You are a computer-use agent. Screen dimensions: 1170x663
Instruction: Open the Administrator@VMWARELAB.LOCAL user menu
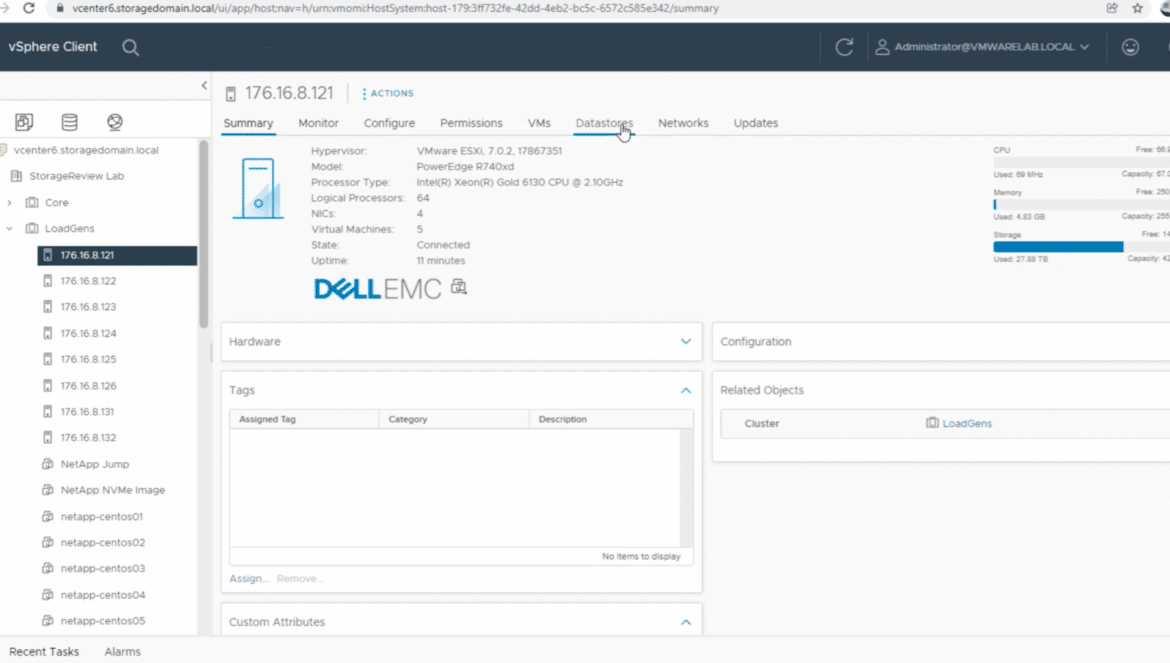point(982,47)
